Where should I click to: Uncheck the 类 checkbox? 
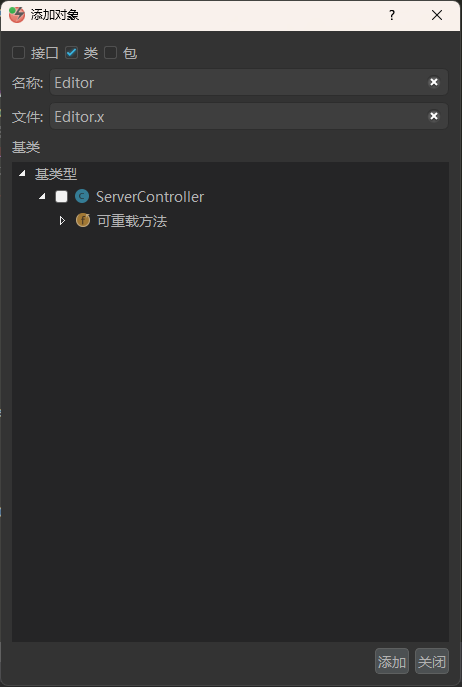71,53
